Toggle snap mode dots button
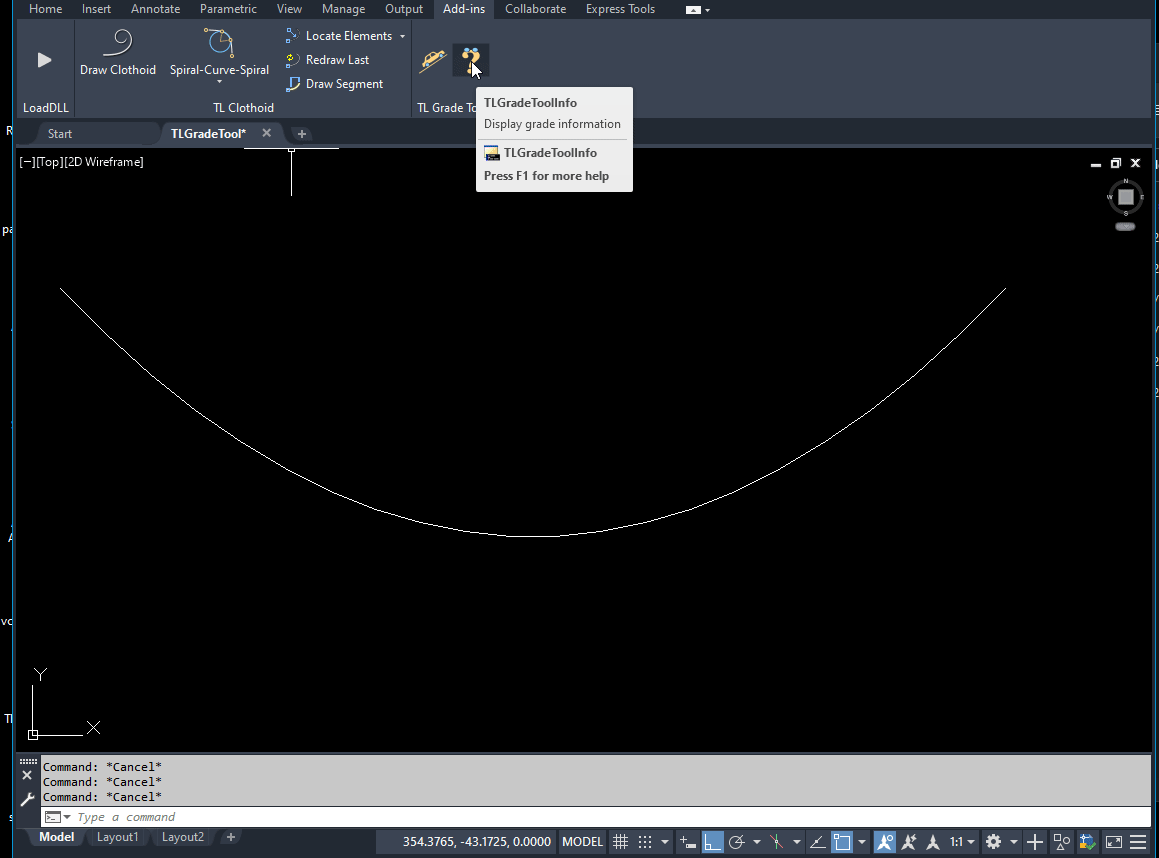 coord(645,842)
